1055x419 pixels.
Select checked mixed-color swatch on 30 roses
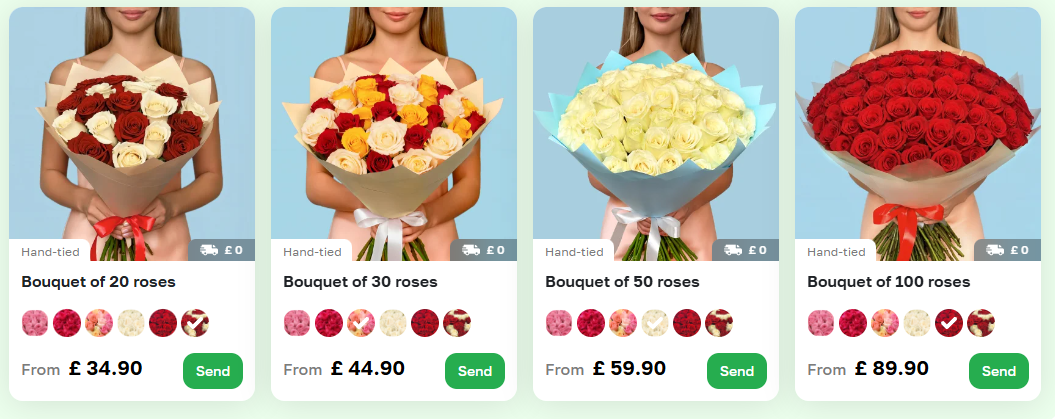[361, 323]
